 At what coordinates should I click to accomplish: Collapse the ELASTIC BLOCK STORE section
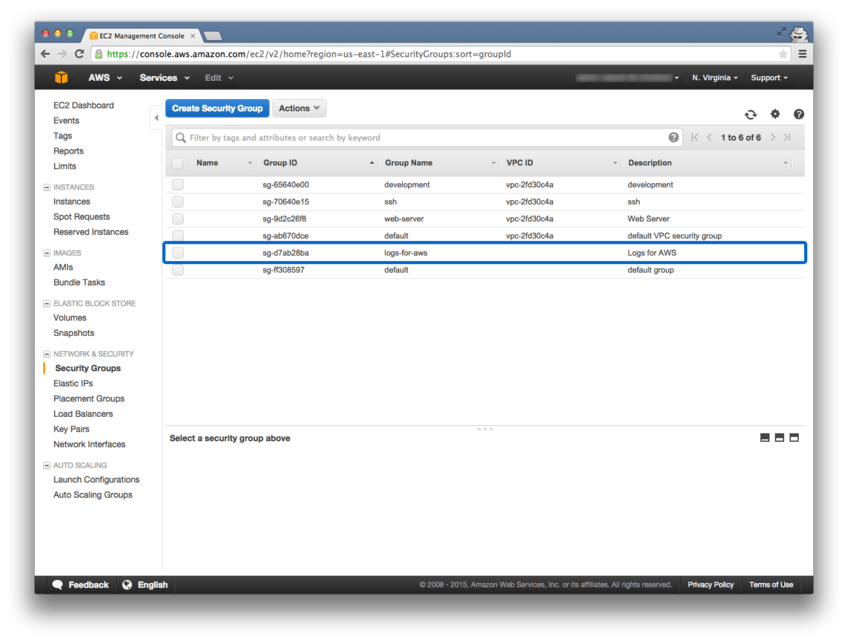coord(47,303)
